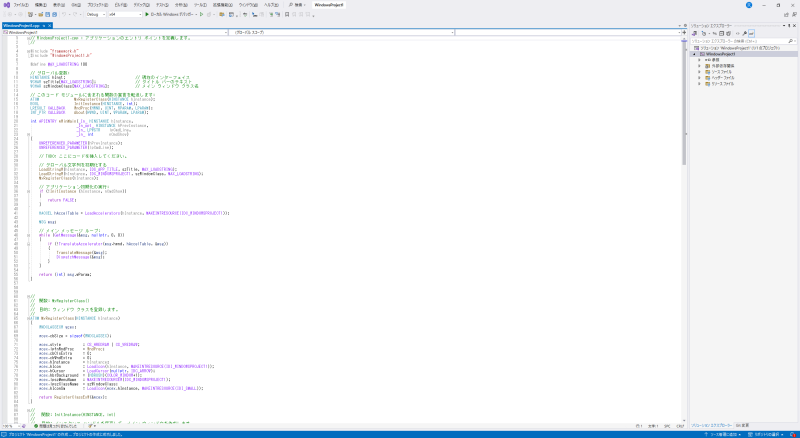
Task: Open the ヘルプ (Help) menu
Action: click(271, 5)
